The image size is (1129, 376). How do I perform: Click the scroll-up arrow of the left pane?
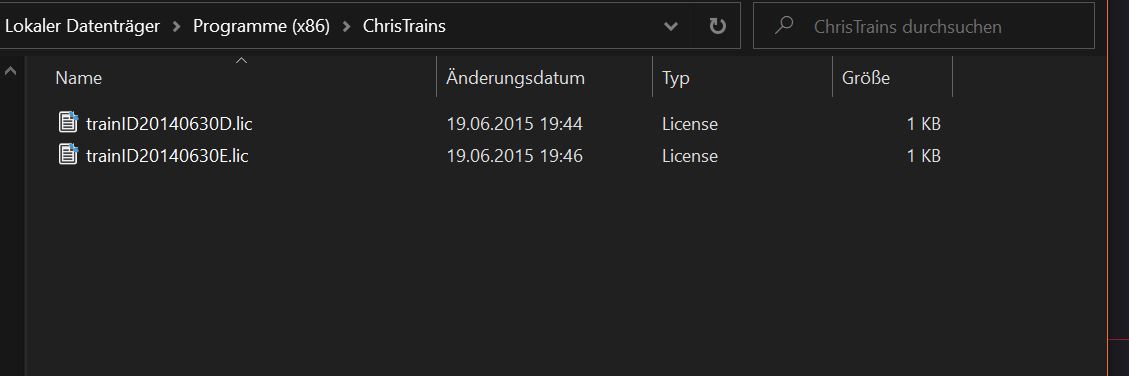click(11, 71)
